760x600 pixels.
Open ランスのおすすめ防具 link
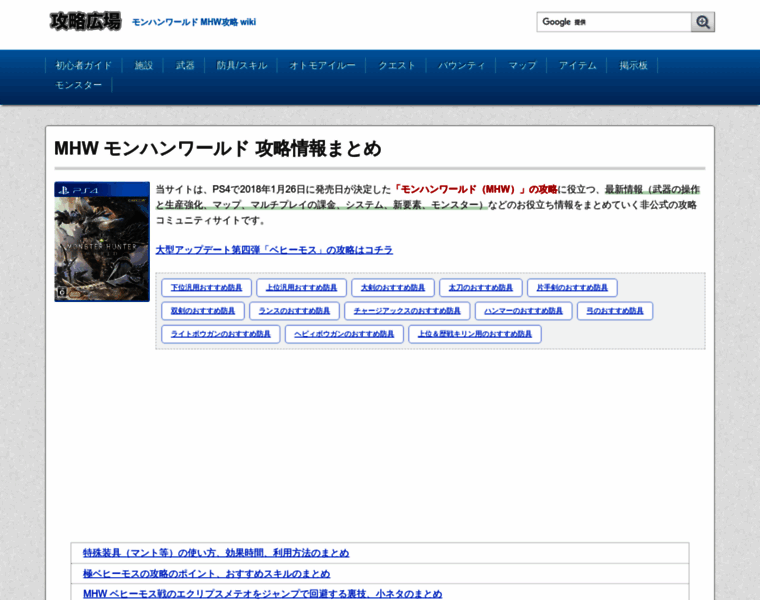coord(294,311)
